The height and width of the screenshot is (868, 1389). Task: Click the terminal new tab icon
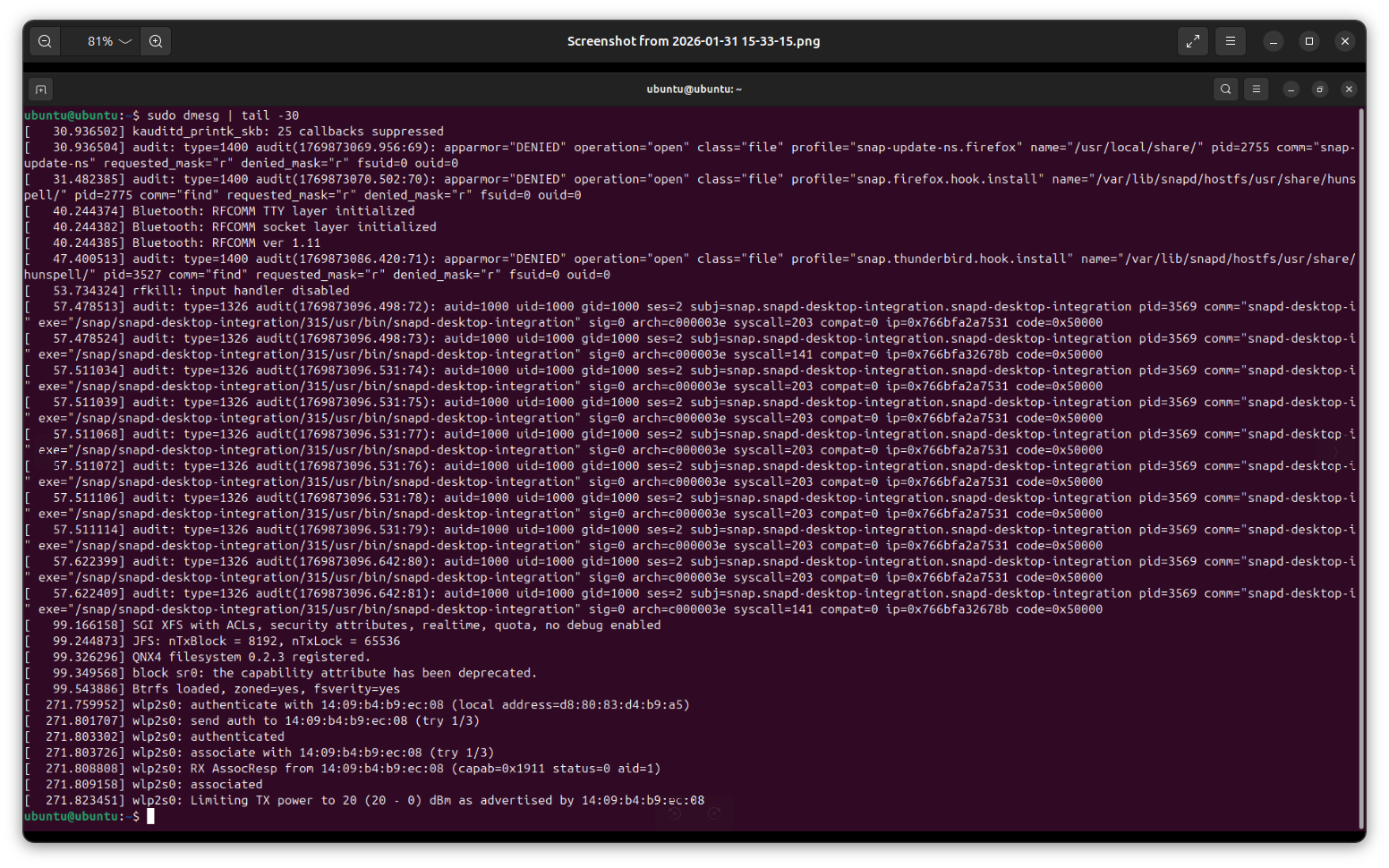tap(40, 89)
